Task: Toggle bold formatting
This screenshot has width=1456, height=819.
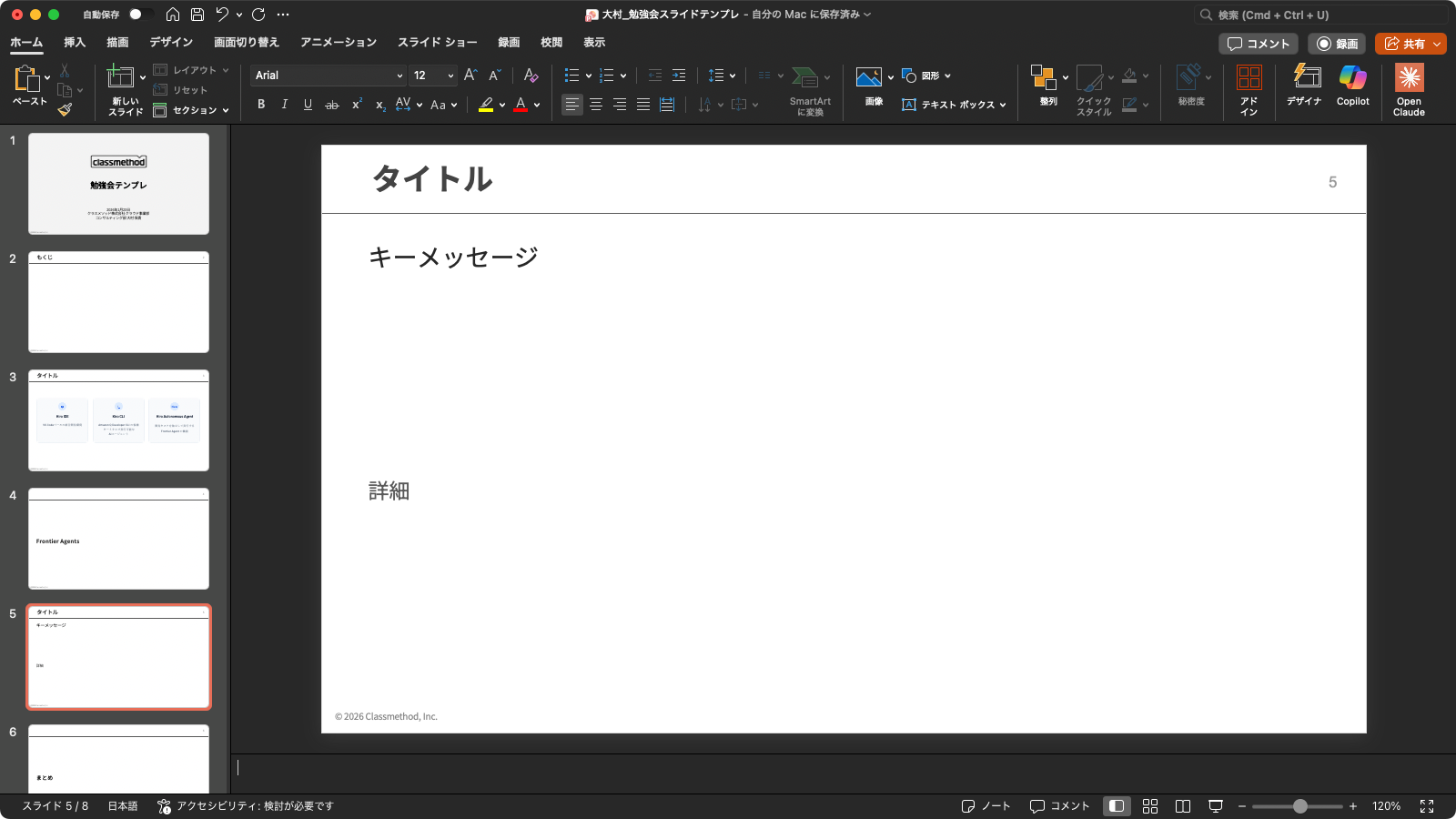Action: pos(261,105)
